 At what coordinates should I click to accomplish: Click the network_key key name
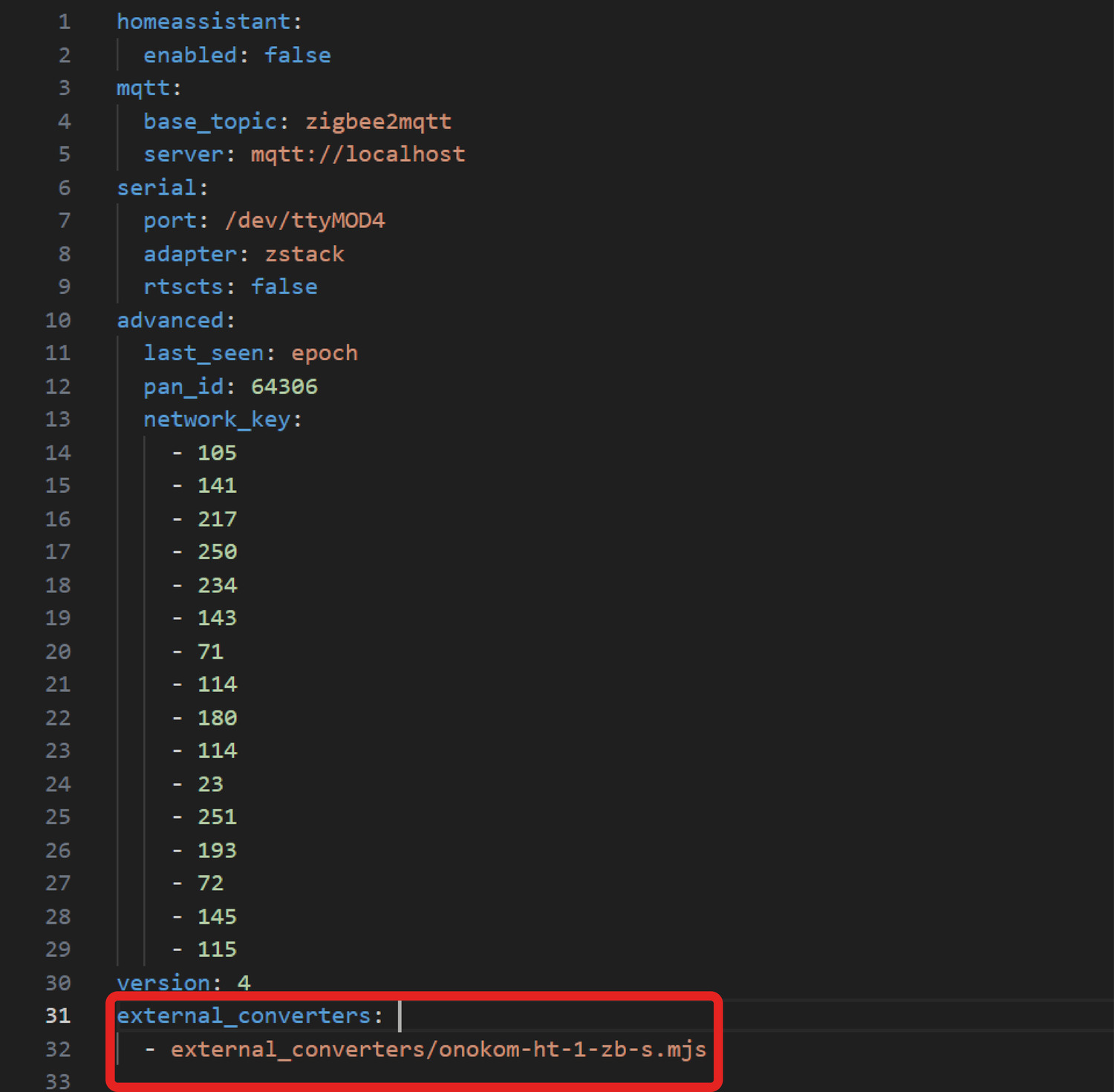[x=216, y=419]
